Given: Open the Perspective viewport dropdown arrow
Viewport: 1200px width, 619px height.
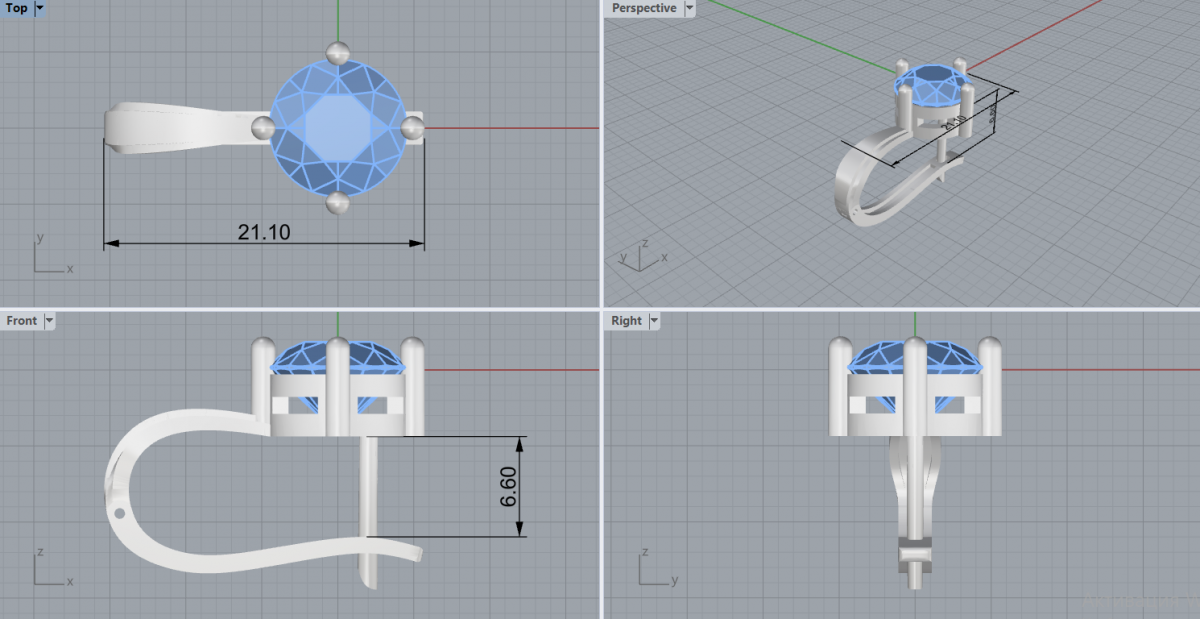Looking at the screenshot, I should tap(689, 8).
